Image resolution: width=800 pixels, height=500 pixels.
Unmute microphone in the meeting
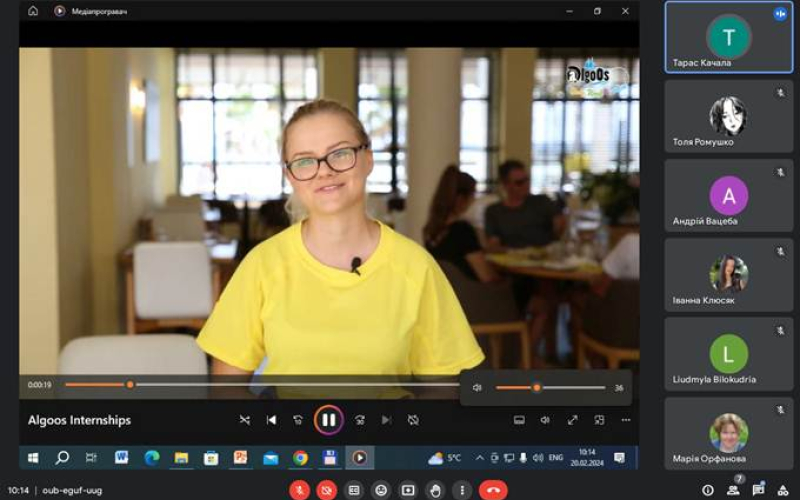300,490
